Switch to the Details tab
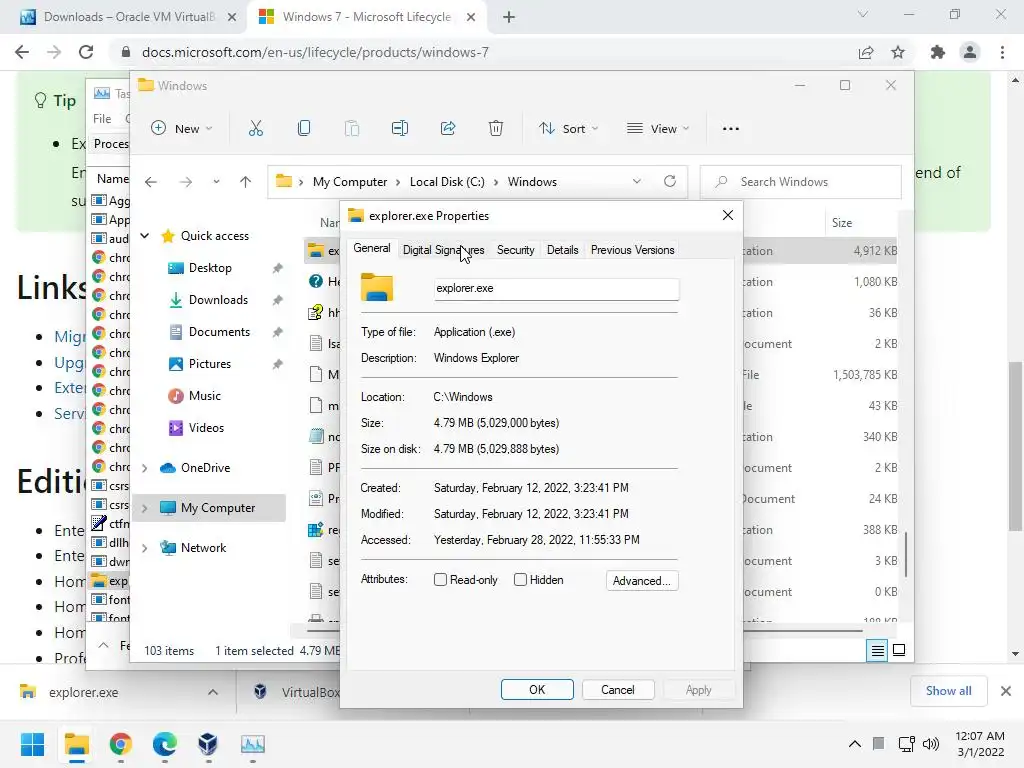 click(562, 250)
